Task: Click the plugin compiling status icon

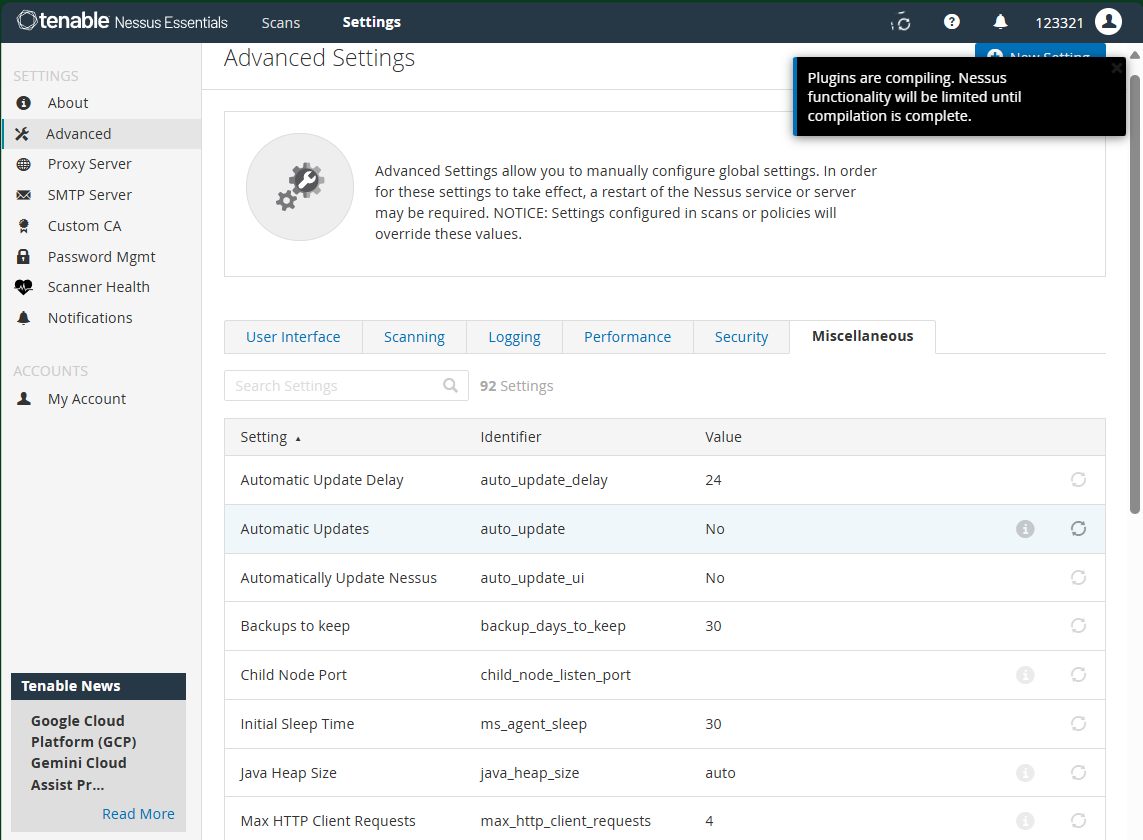Action: click(902, 22)
